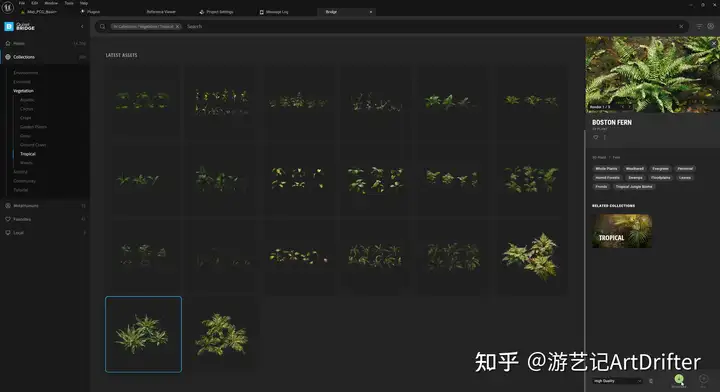Screen dimensions: 720x392
Task: Select the first asset thumbnail under Latest Assets
Action: click(x=143, y=101)
